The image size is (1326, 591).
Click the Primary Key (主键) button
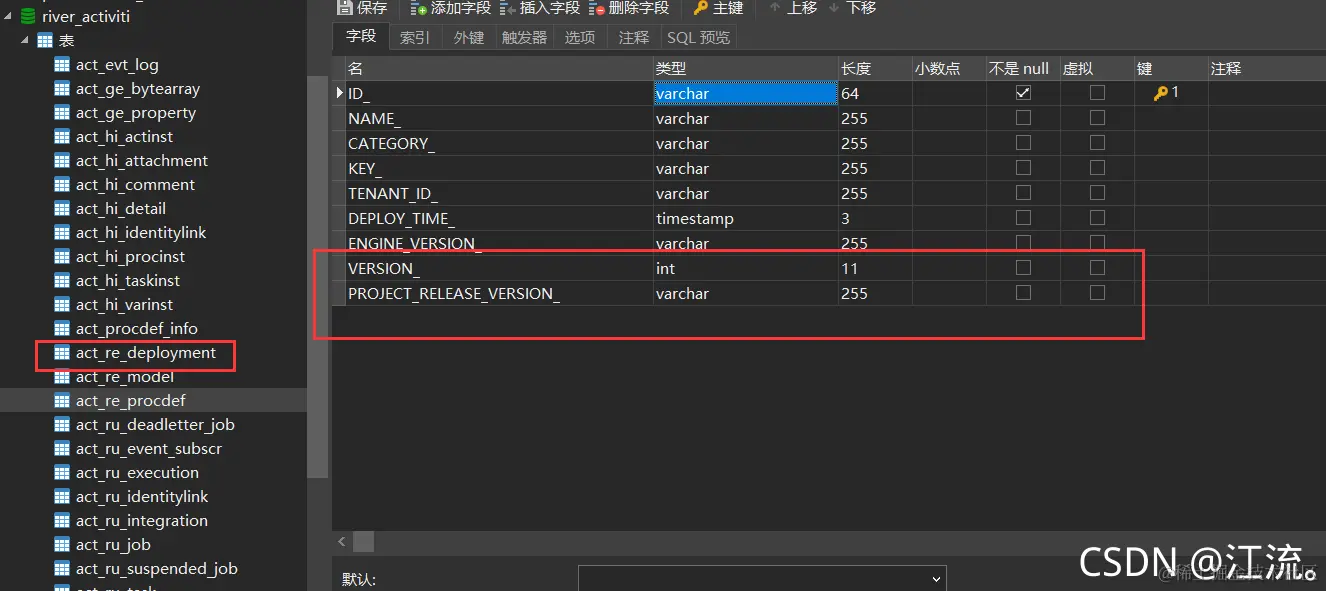tap(718, 8)
